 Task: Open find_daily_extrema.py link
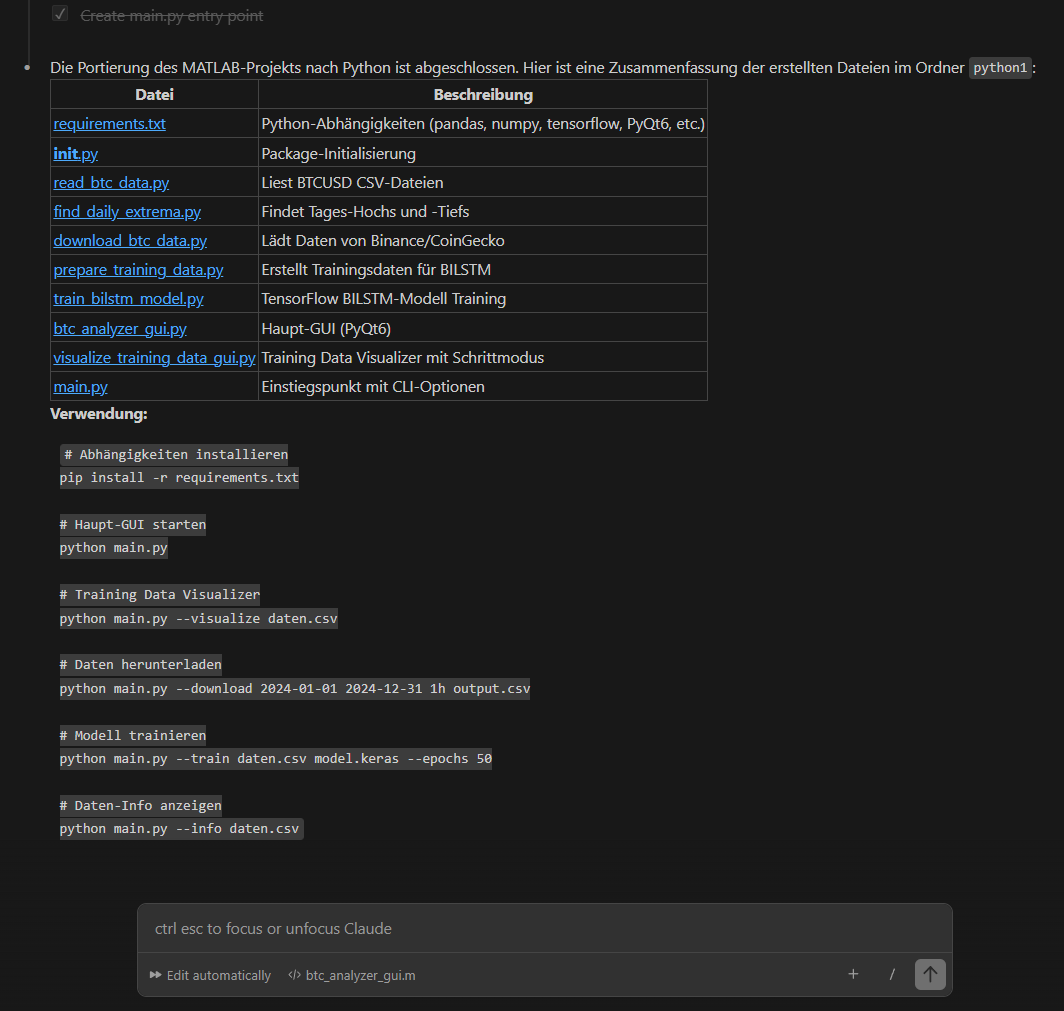[x=127, y=212]
